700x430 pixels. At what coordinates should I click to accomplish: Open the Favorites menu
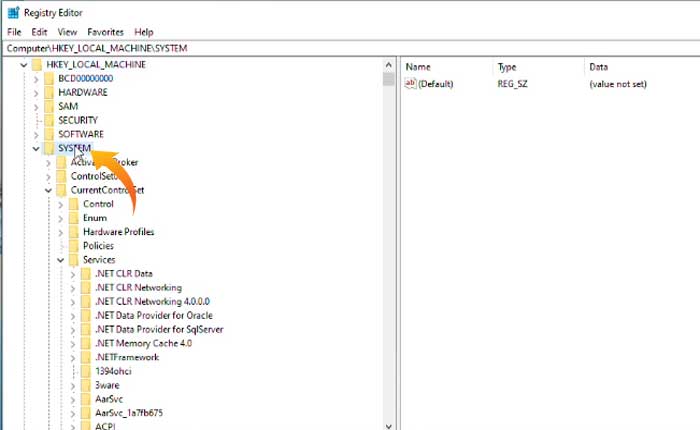coord(105,32)
